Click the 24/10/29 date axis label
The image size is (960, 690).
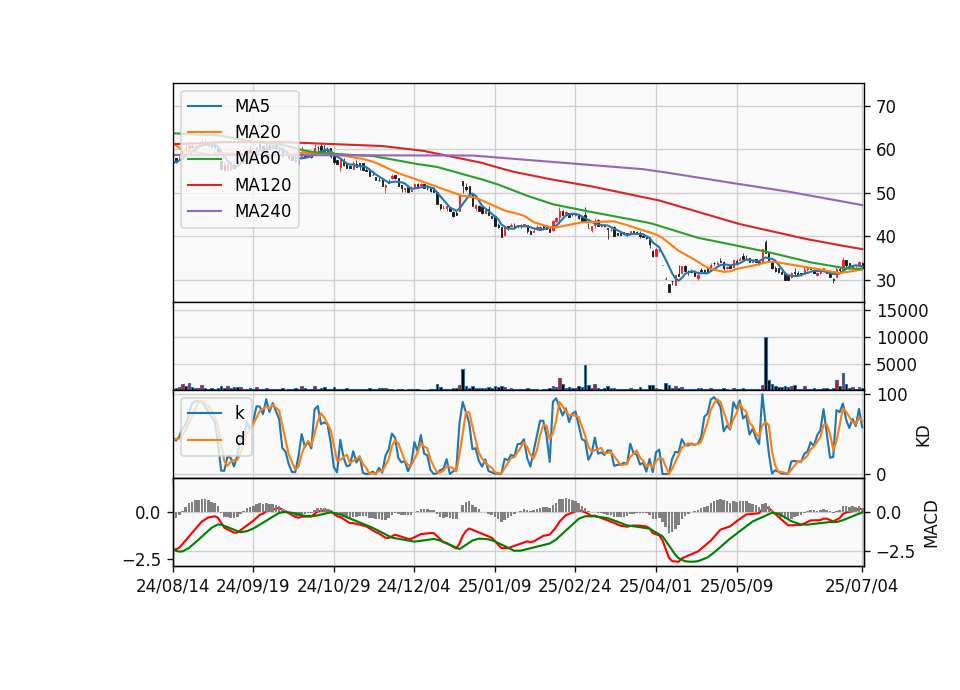(334, 586)
